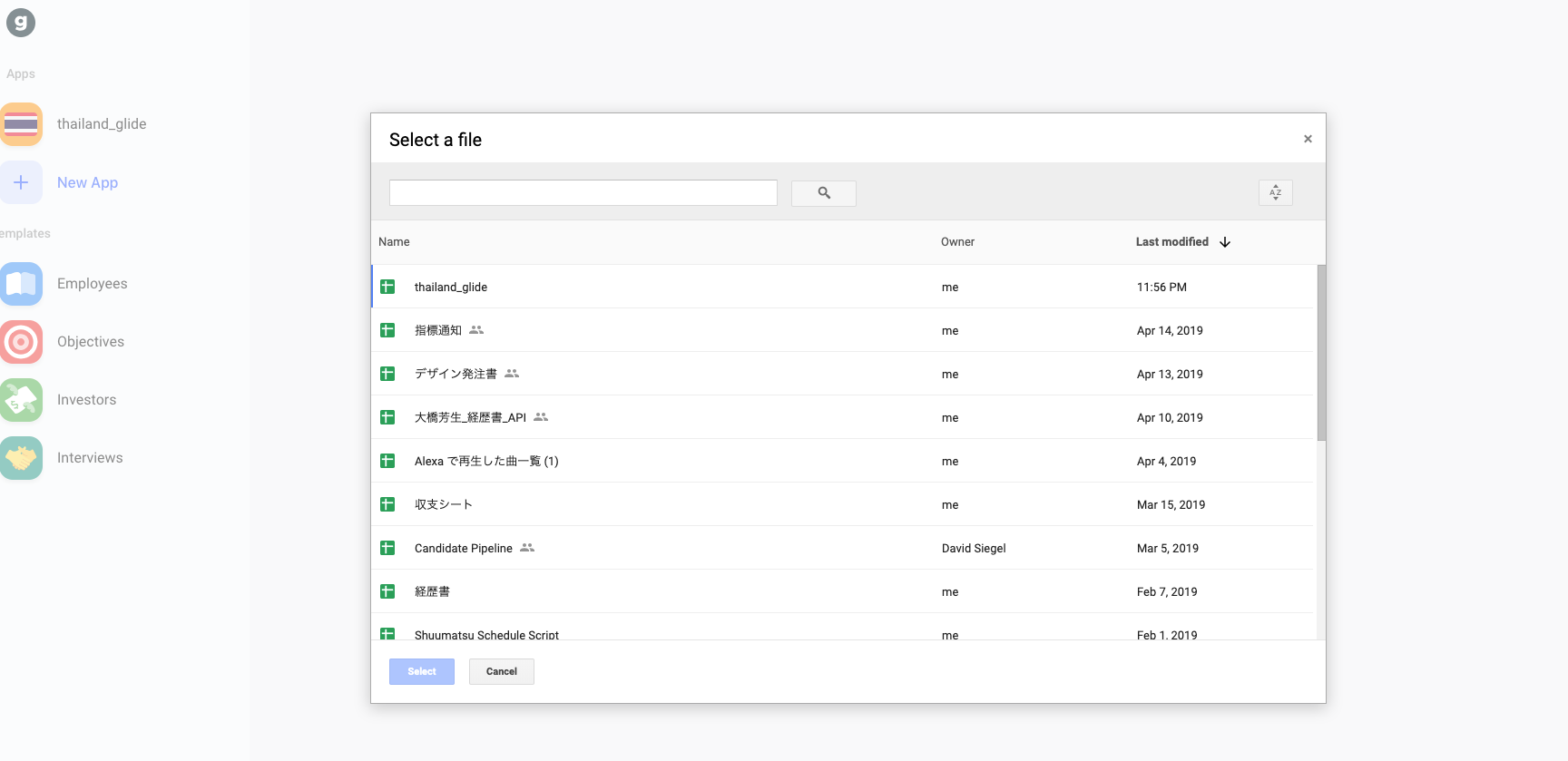Click the spreadsheet icon for 収支シート row
1568x761 pixels.
pos(387,504)
